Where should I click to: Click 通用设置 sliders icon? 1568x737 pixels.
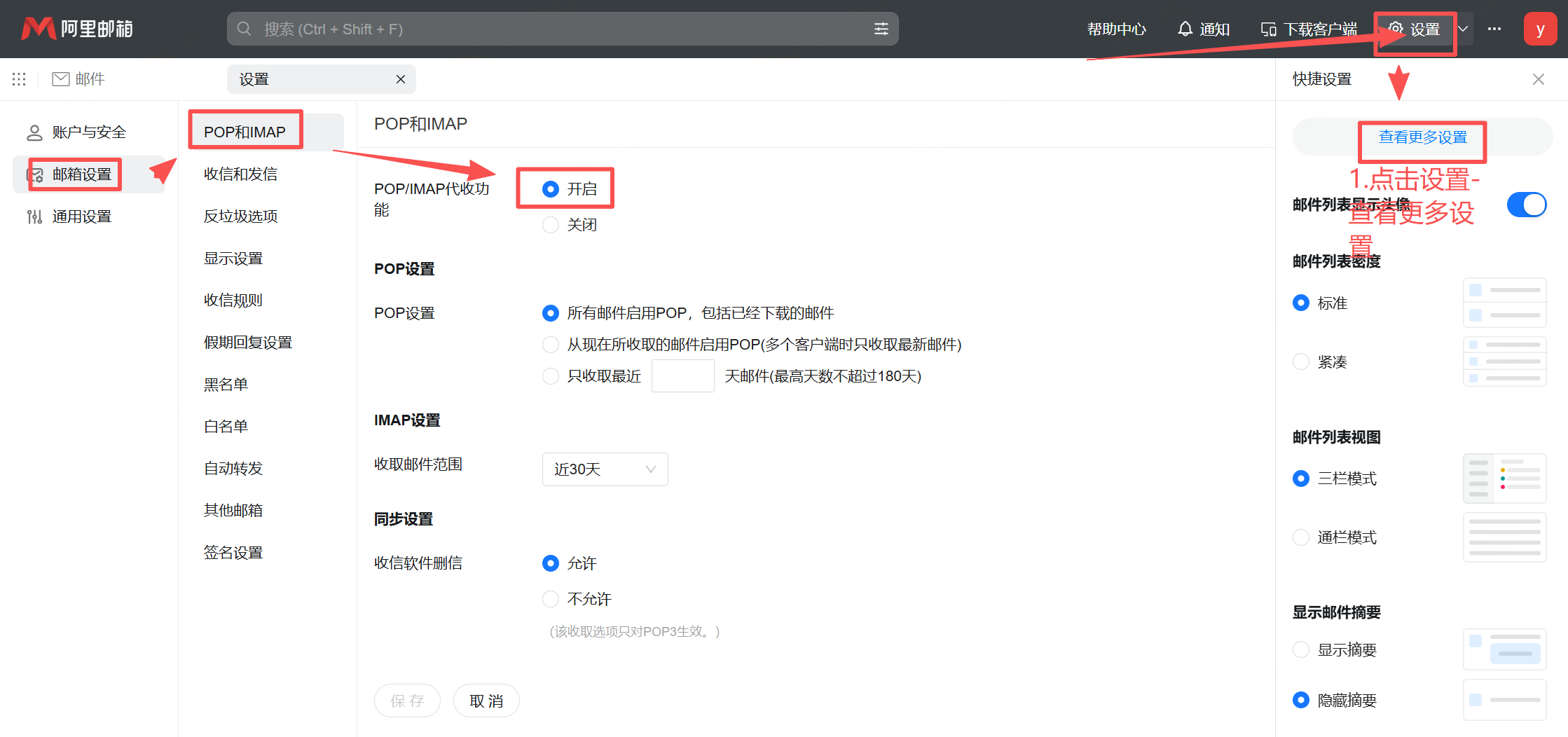34,216
